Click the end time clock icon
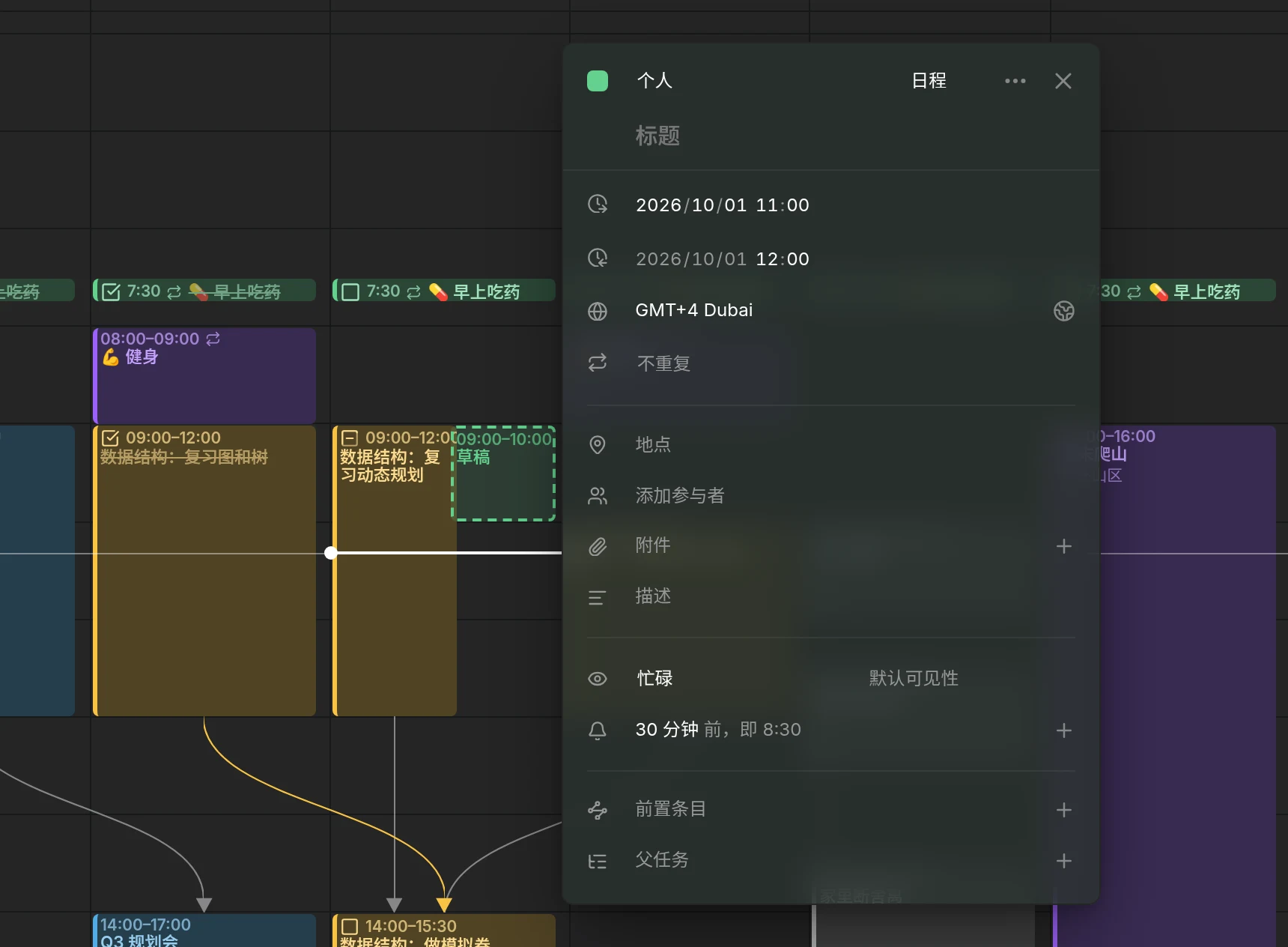The height and width of the screenshot is (947, 1288). tap(598, 258)
